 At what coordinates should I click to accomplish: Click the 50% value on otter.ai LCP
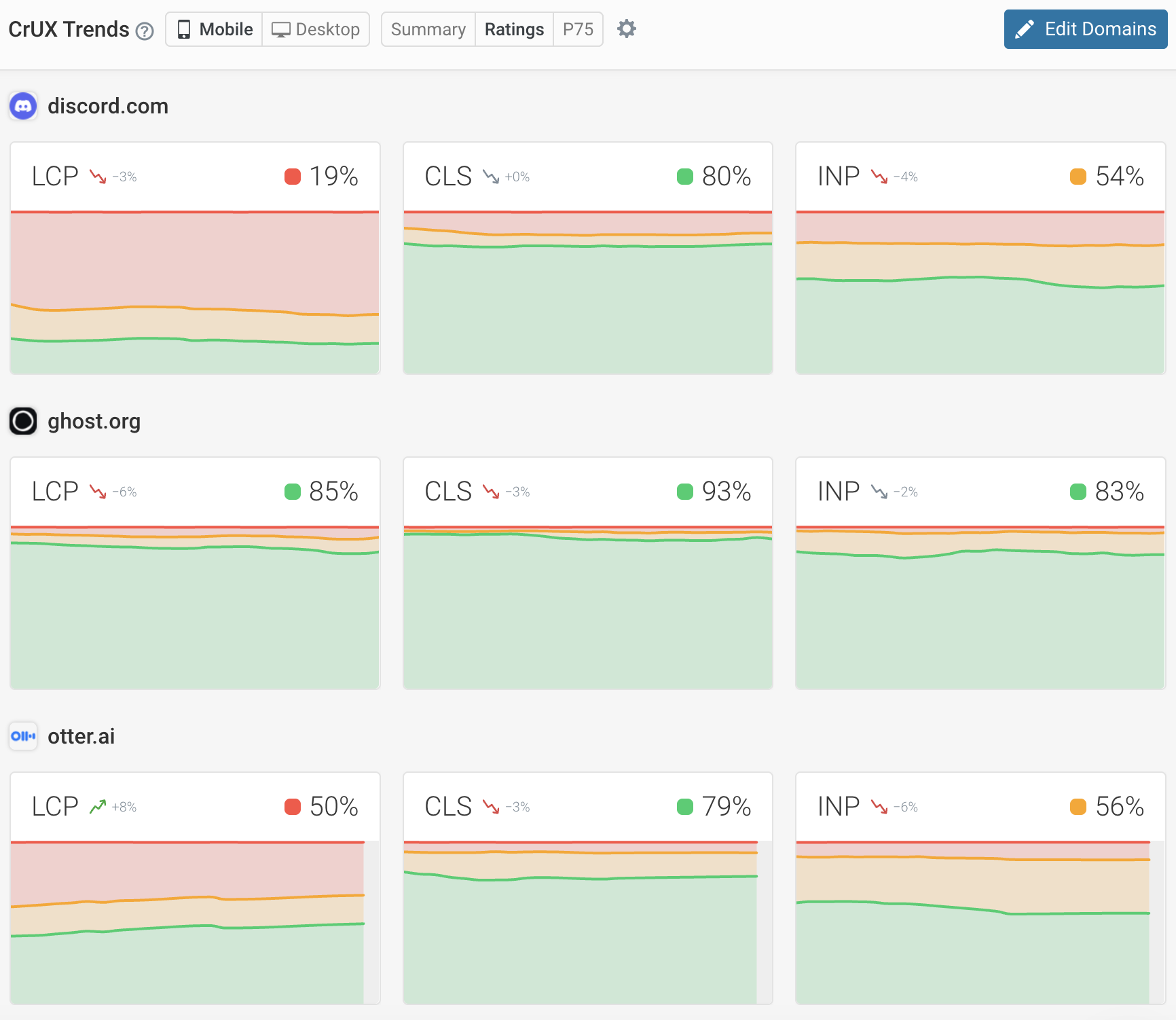[333, 807]
